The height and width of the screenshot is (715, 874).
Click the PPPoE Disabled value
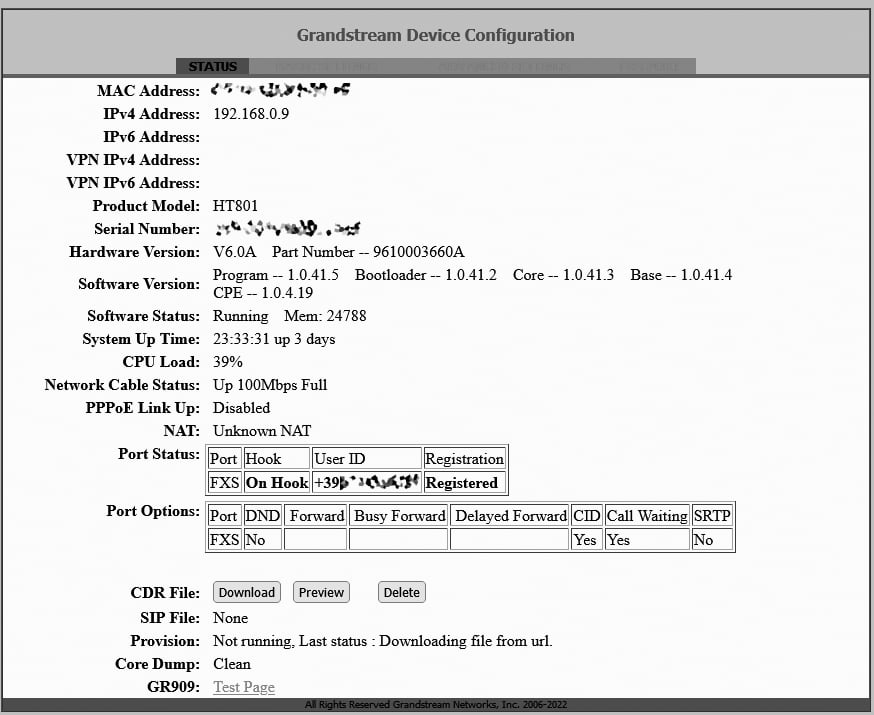point(241,407)
